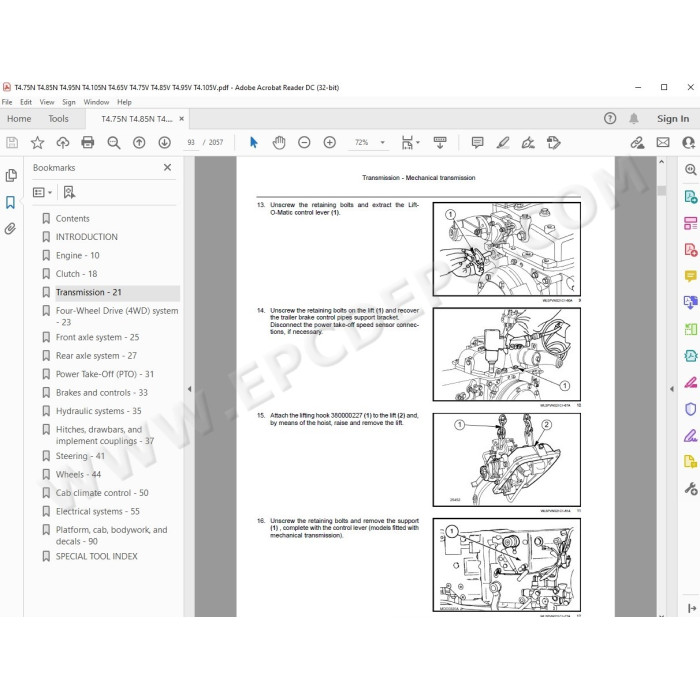Open the SPECIAL TOOL INDEX bookmark
Image resolution: width=700 pixels, height=700 pixels.
[96, 557]
